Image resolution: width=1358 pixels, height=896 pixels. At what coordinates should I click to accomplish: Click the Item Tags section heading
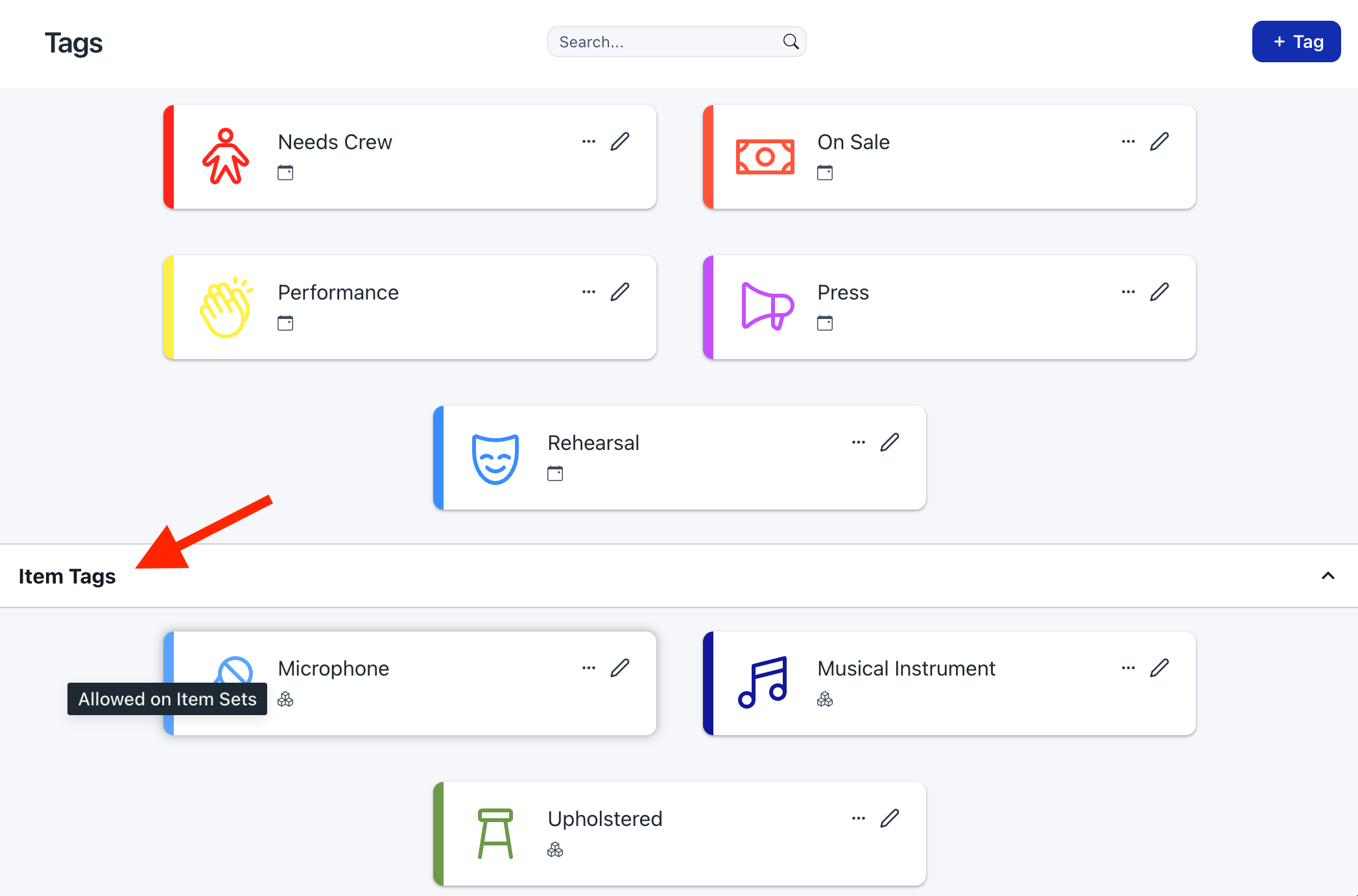67,576
